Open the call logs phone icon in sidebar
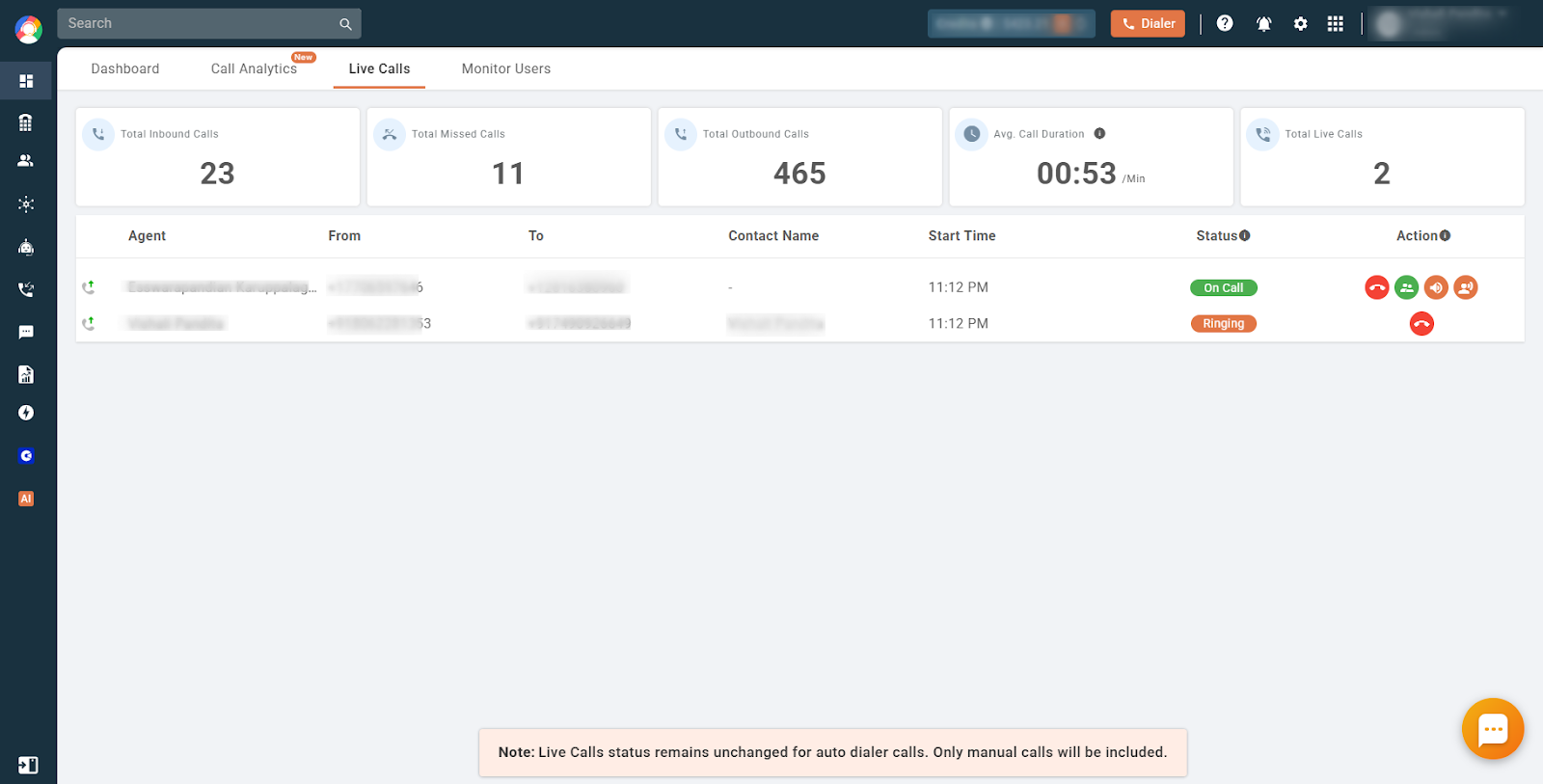 tap(26, 289)
